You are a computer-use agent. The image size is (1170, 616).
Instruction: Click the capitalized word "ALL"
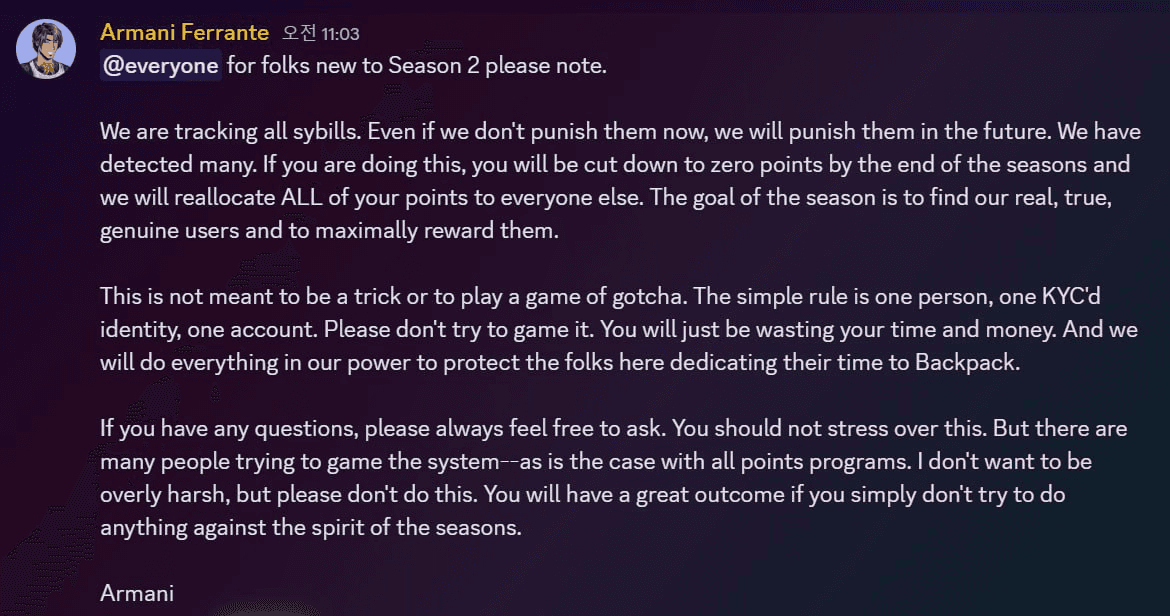click(301, 198)
